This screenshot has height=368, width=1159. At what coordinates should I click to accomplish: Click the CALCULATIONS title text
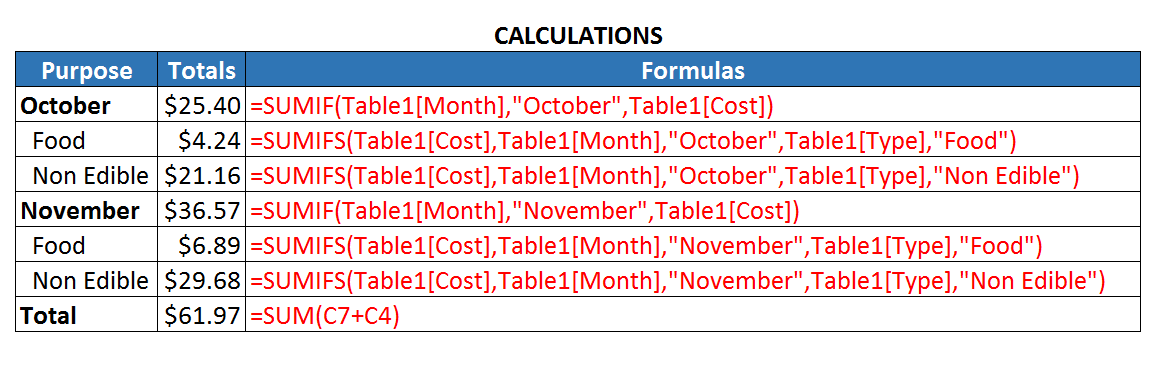coord(578,35)
